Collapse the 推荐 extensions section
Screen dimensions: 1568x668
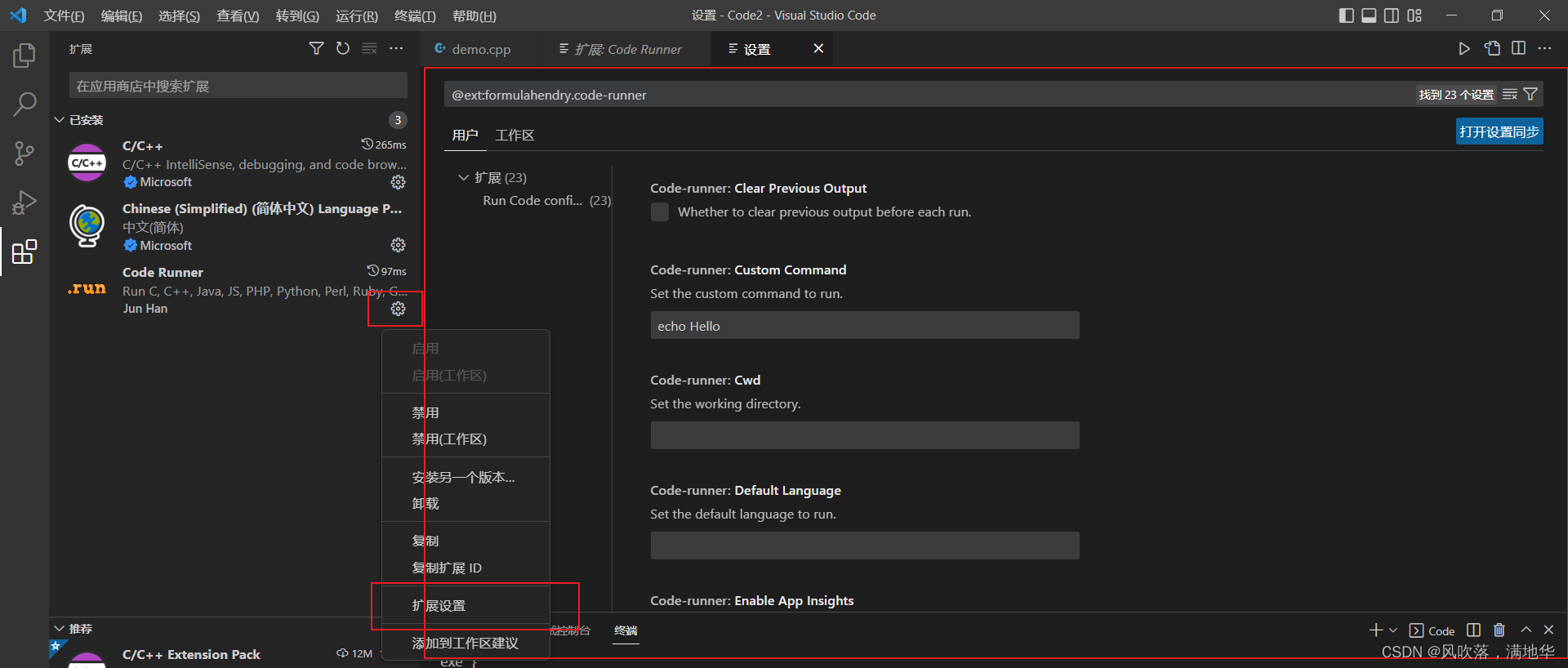pos(60,629)
